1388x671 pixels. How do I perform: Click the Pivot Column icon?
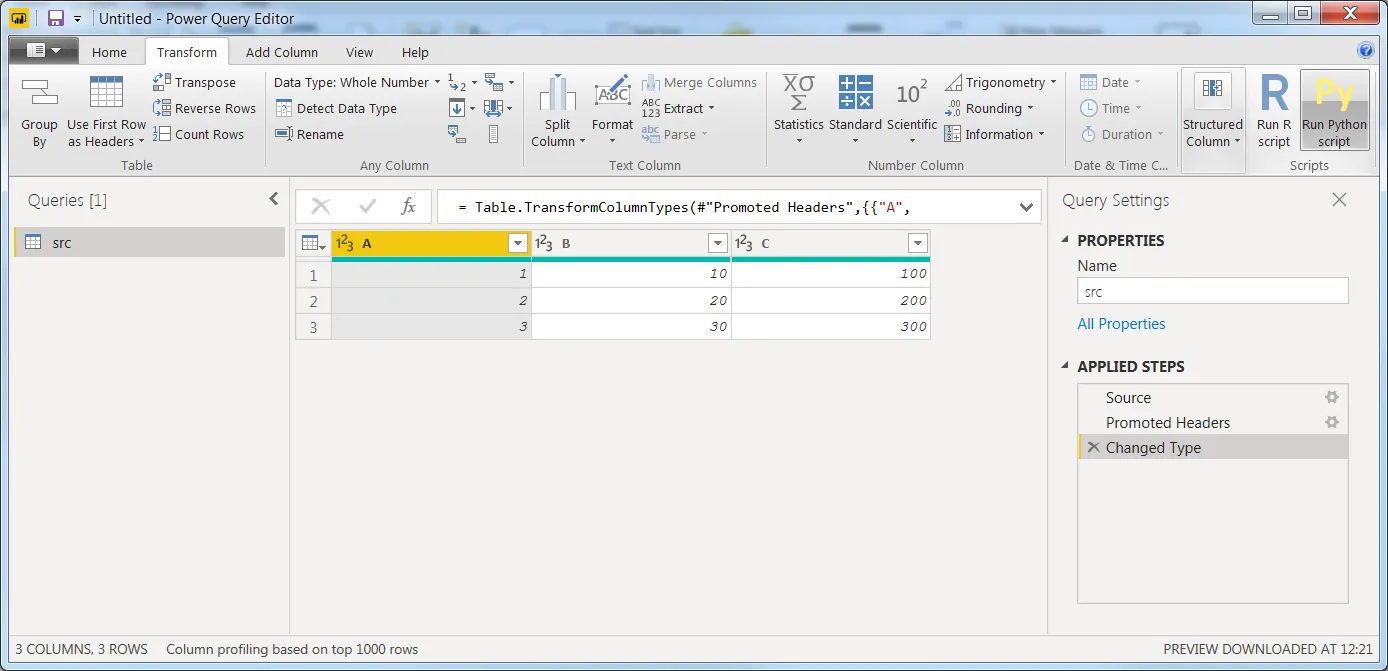point(457,134)
